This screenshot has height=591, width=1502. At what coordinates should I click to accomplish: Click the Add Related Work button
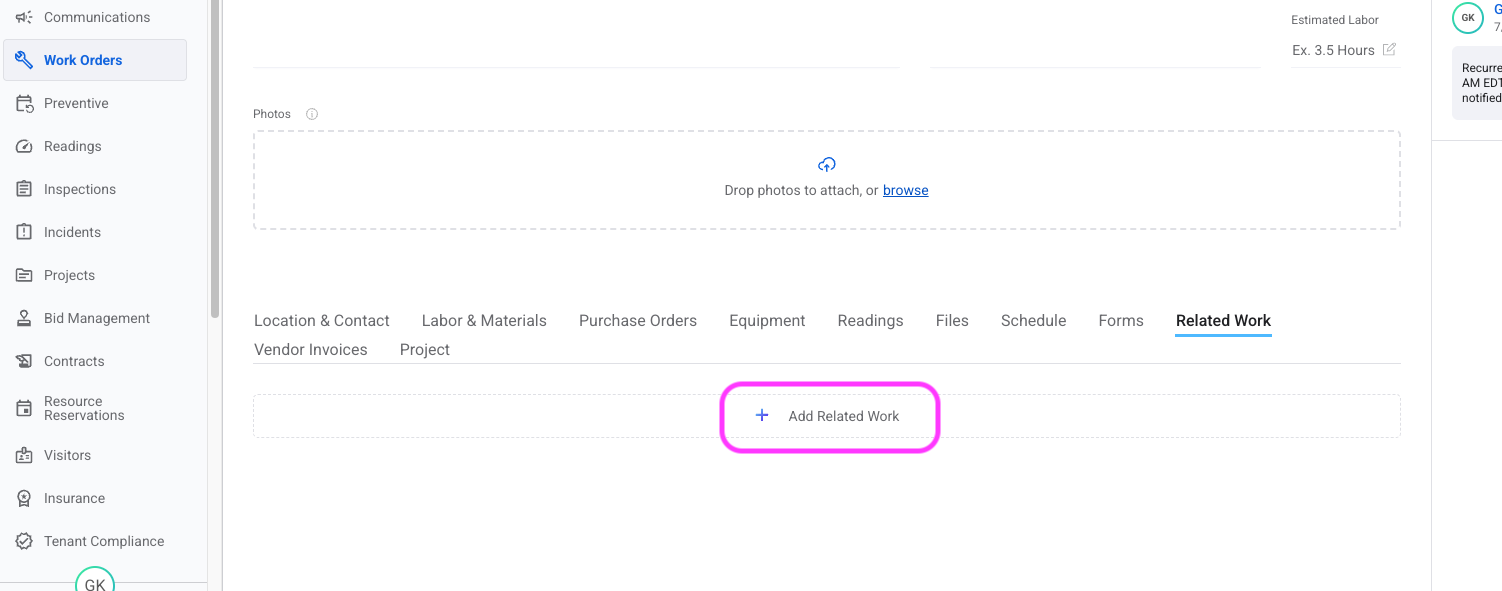pos(830,415)
